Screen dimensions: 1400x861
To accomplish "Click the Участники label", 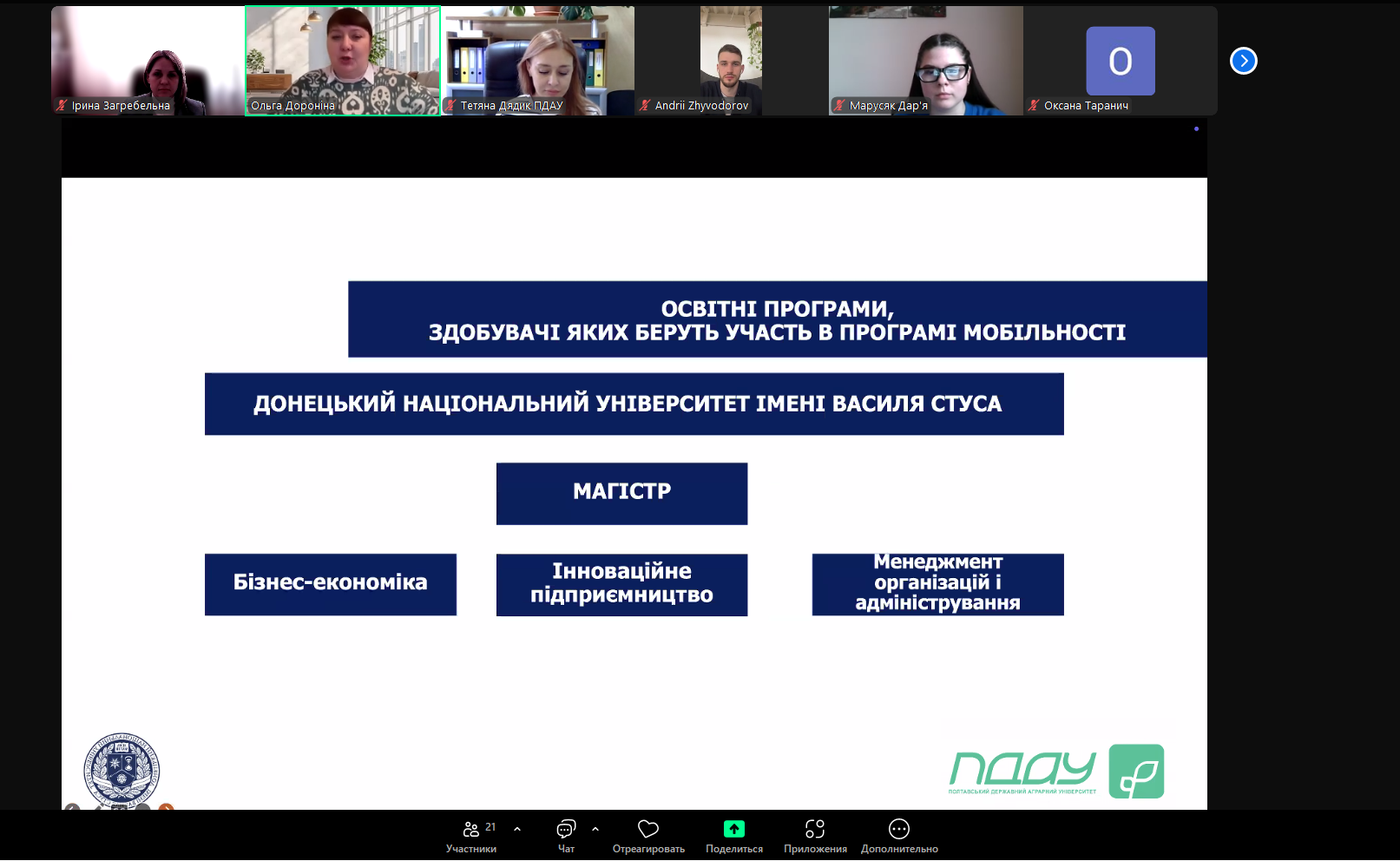I will (471, 849).
